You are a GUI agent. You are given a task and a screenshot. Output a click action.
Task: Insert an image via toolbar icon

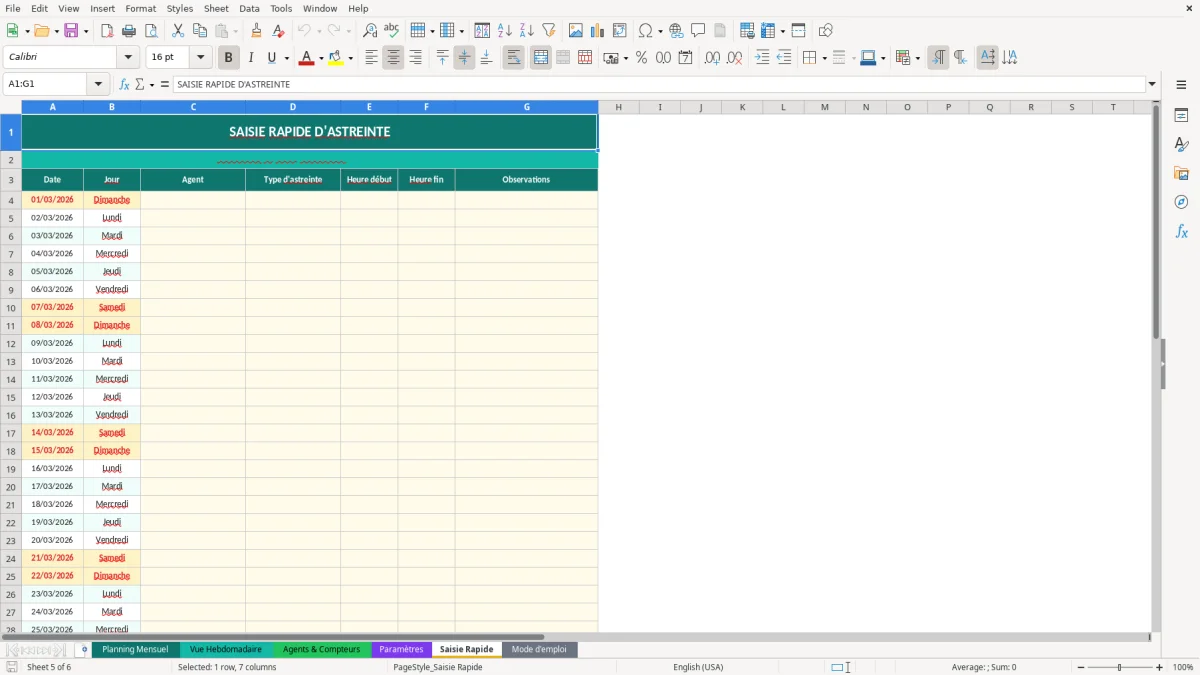tap(576, 31)
